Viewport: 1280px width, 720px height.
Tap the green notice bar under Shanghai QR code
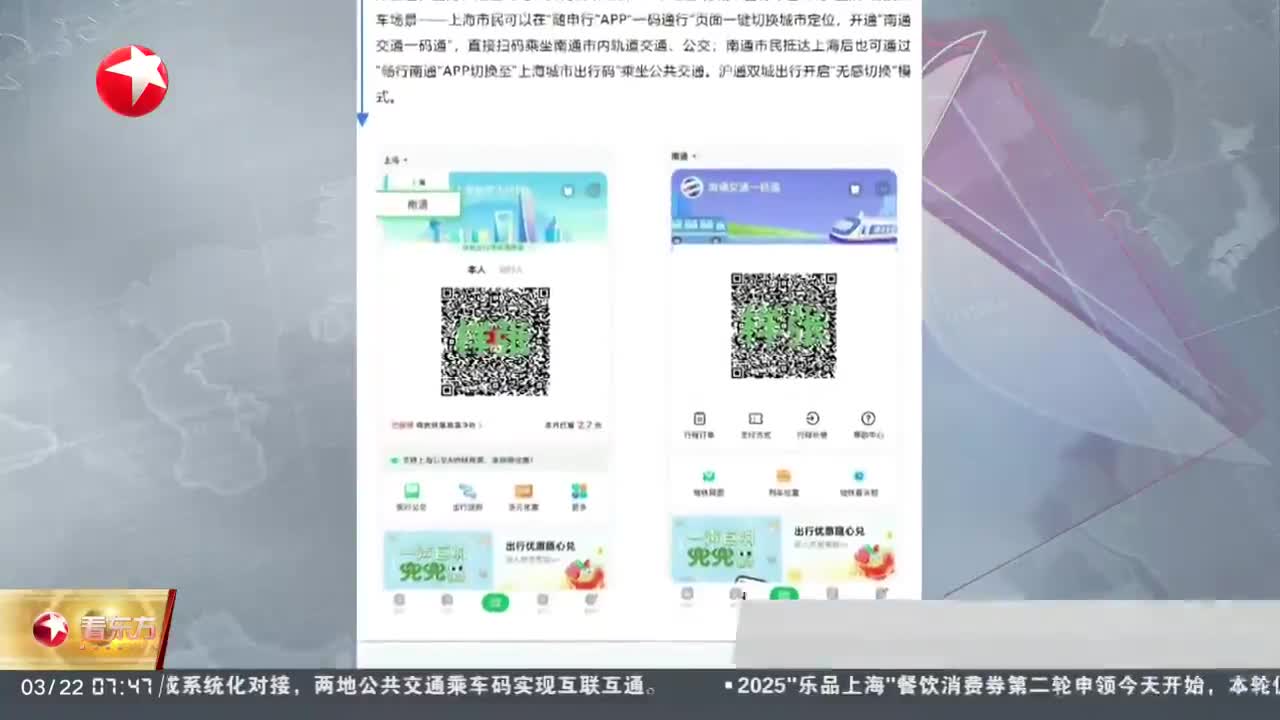[x=496, y=460]
